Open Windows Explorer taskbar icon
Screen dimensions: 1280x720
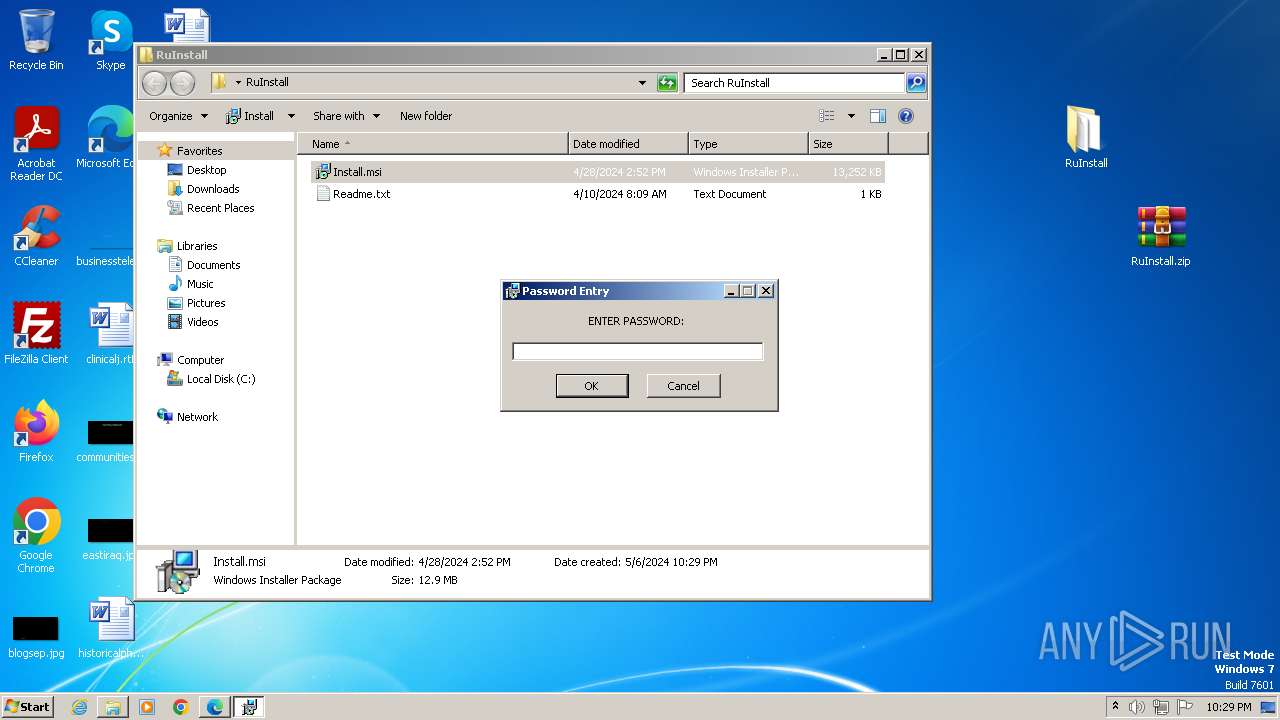click(113, 707)
